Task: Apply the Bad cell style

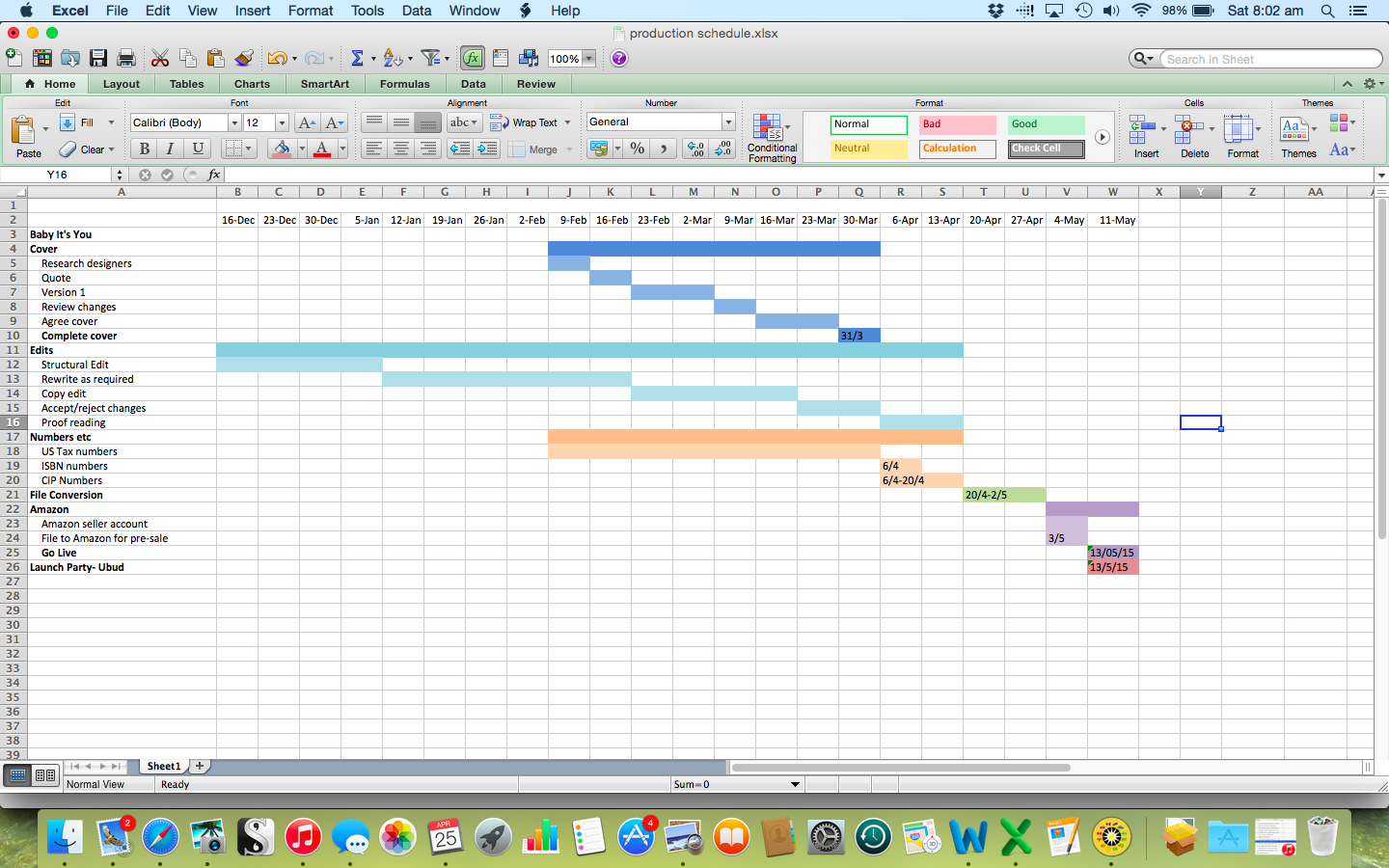Action: (x=957, y=124)
